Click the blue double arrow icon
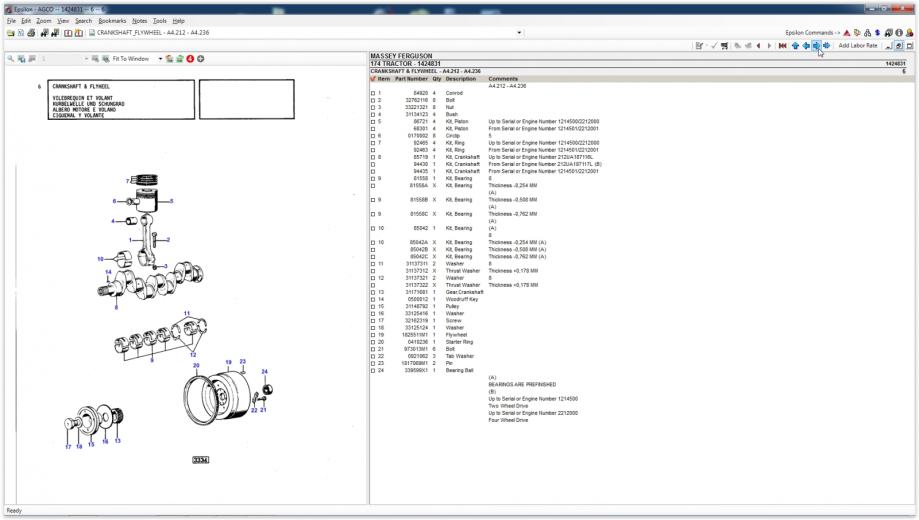The image size is (919, 520). [826, 46]
